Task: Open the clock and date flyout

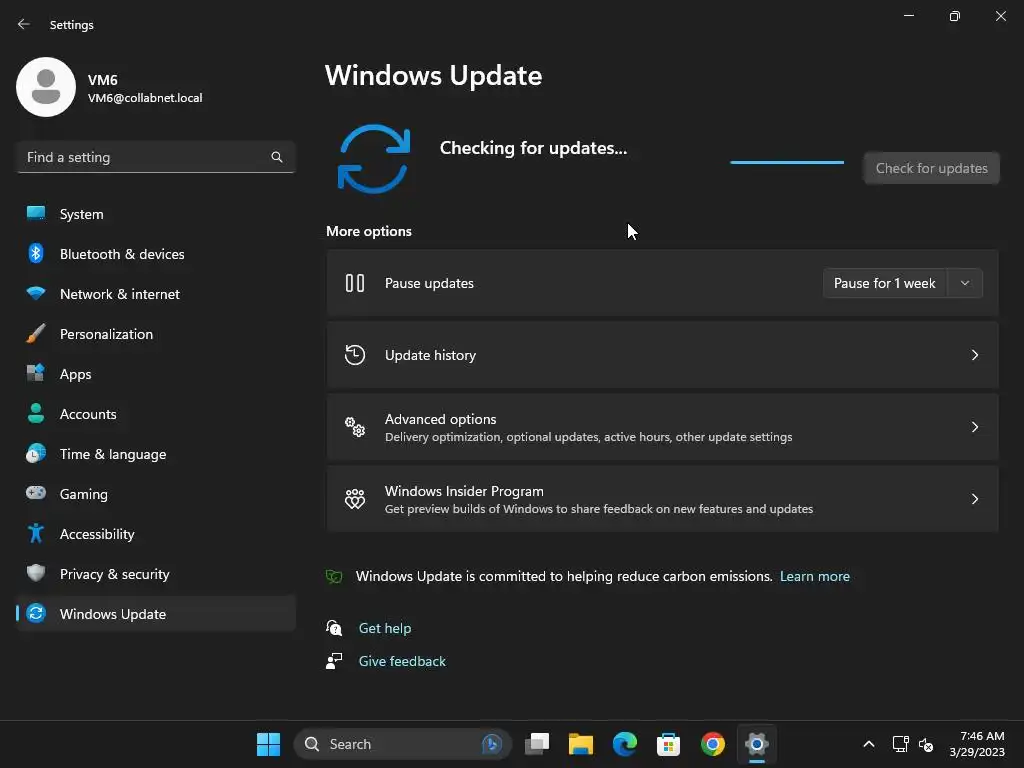Action: click(977, 744)
